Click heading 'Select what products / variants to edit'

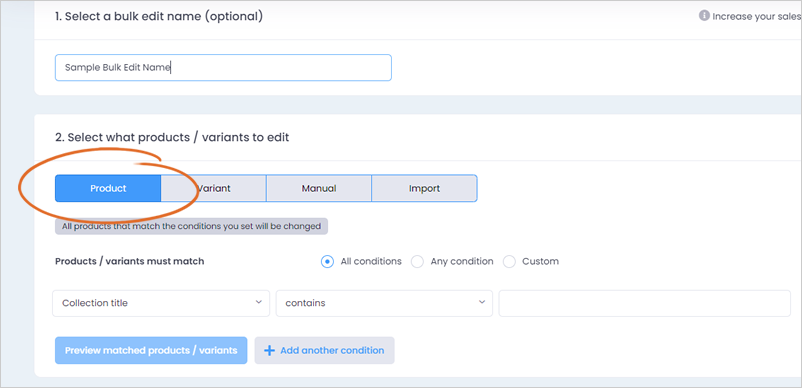(x=172, y=138)
